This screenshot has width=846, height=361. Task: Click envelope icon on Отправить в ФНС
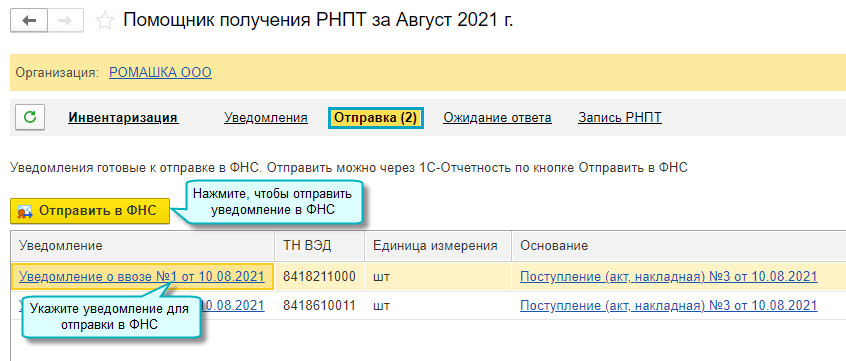click(25, 211)
